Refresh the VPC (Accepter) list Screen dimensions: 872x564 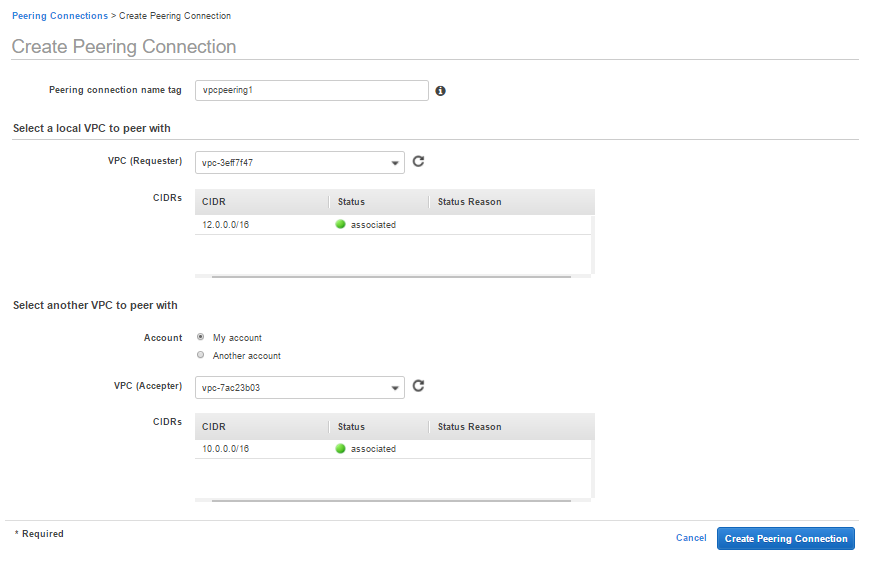pyautogui.click(x=418, y=386)
